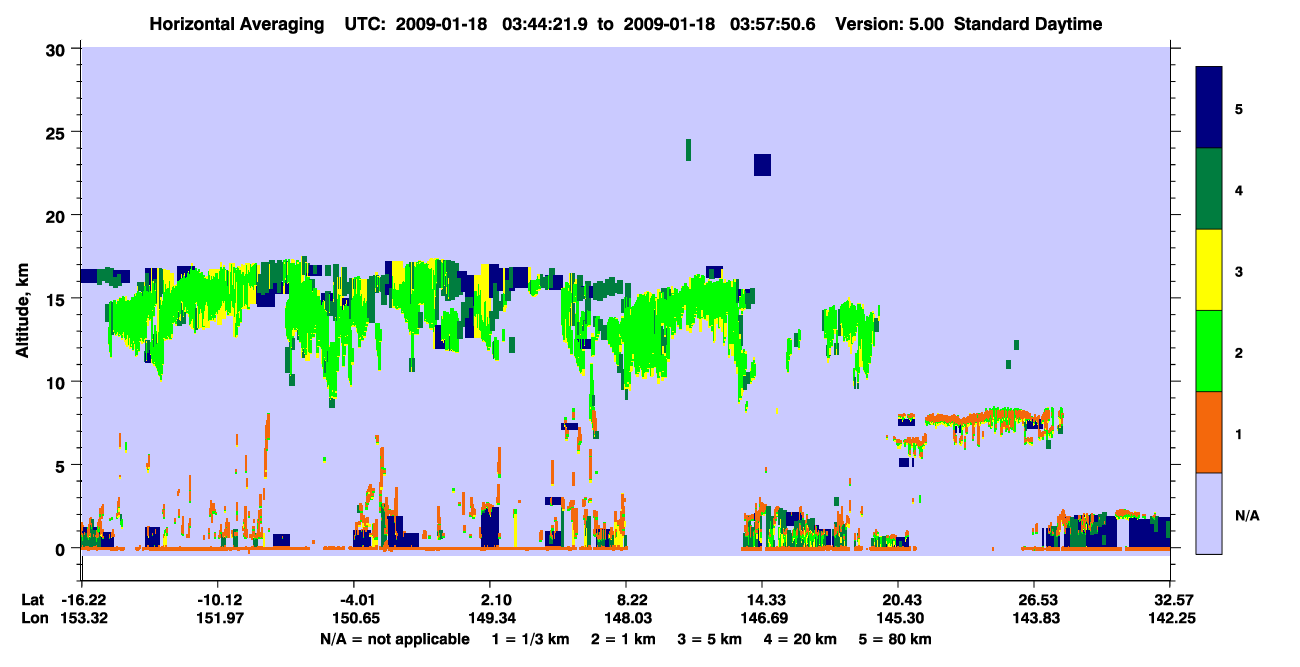Click the yellow level 3 legend swatch

(1209, 270)
